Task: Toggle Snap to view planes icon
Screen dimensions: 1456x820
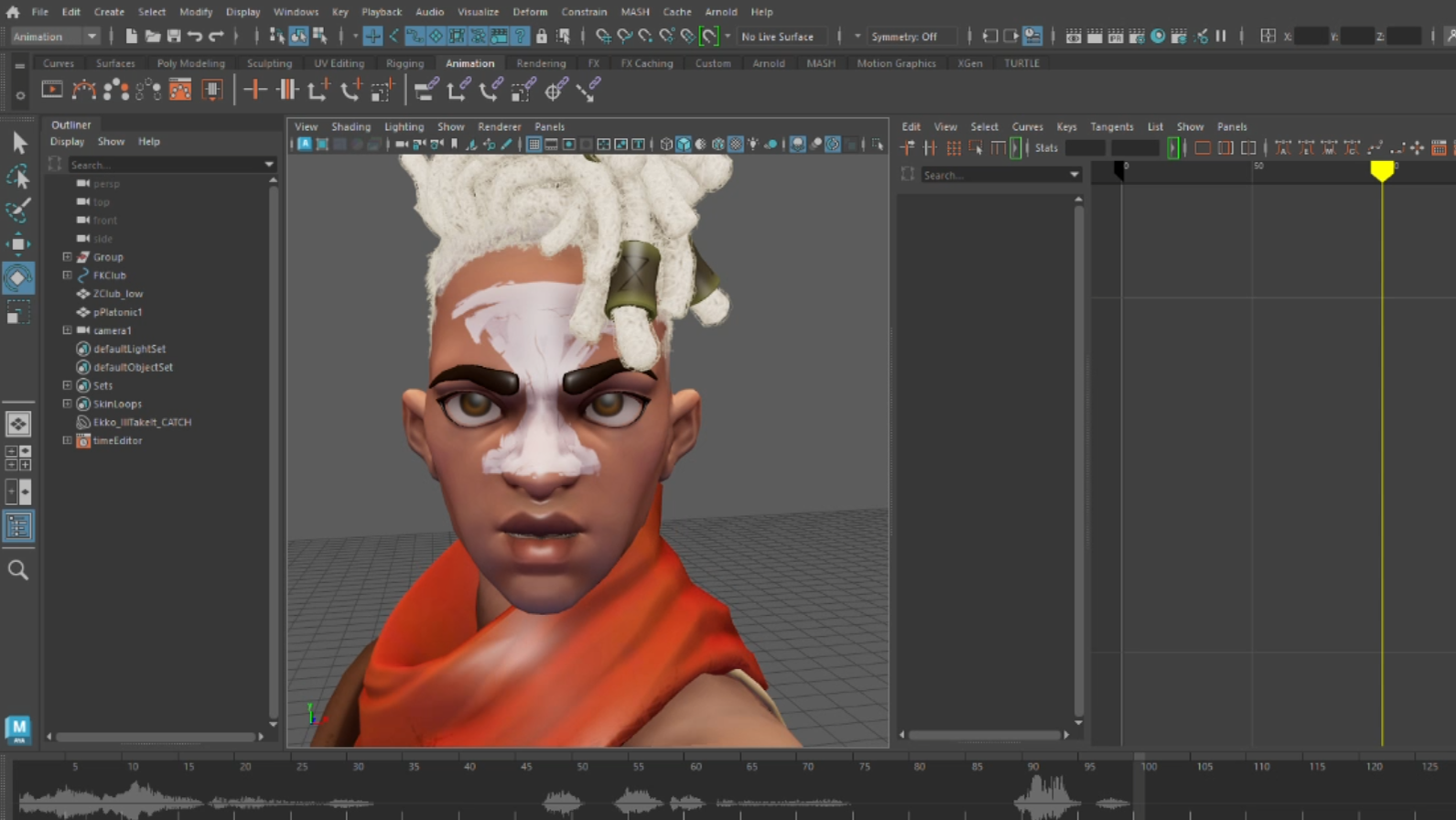Action: pyautogui.click(x=687, y=37)
